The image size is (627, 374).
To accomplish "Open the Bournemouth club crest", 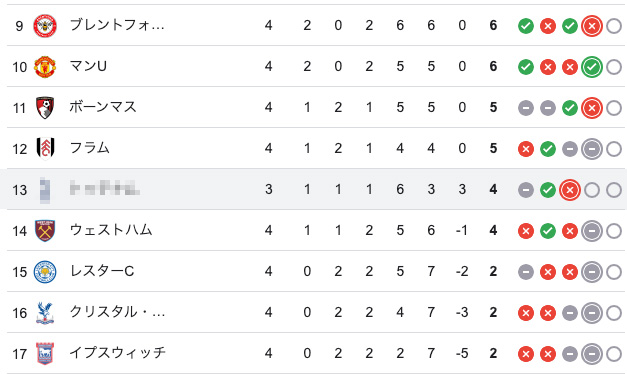I will (x=45, y=108).
